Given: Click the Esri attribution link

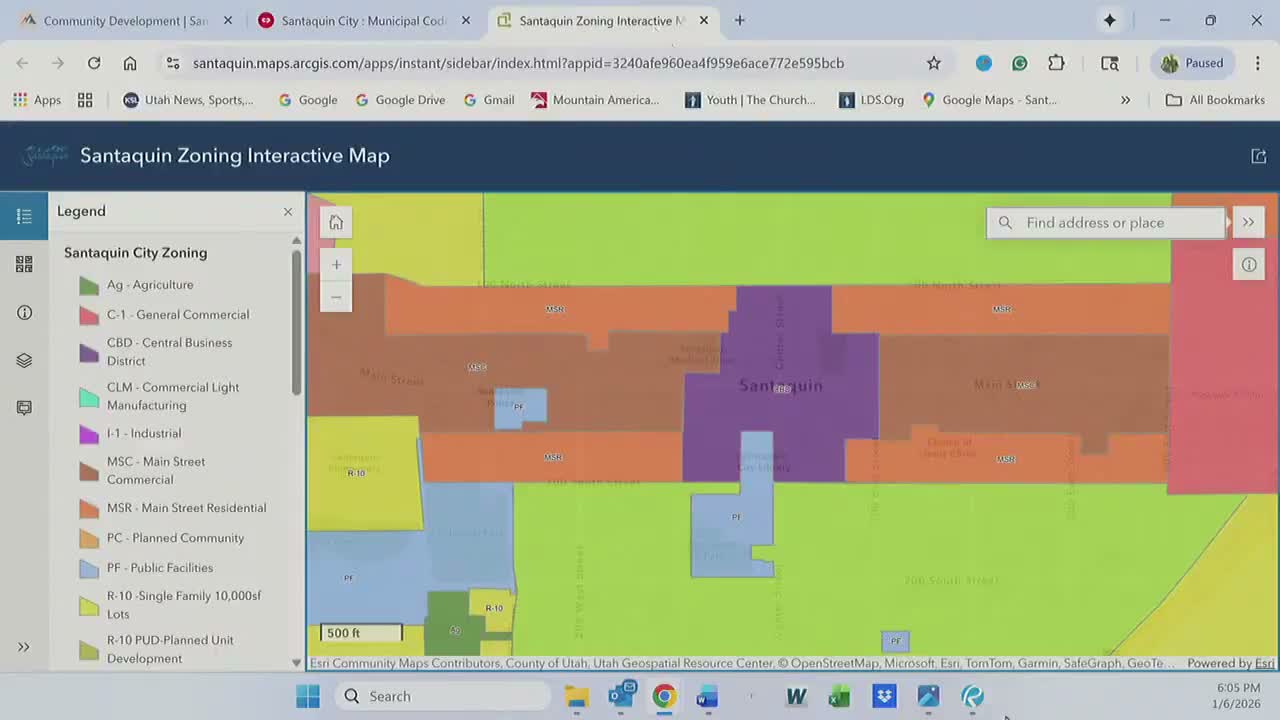Looking at the screenshot, I should (1264, 664).
